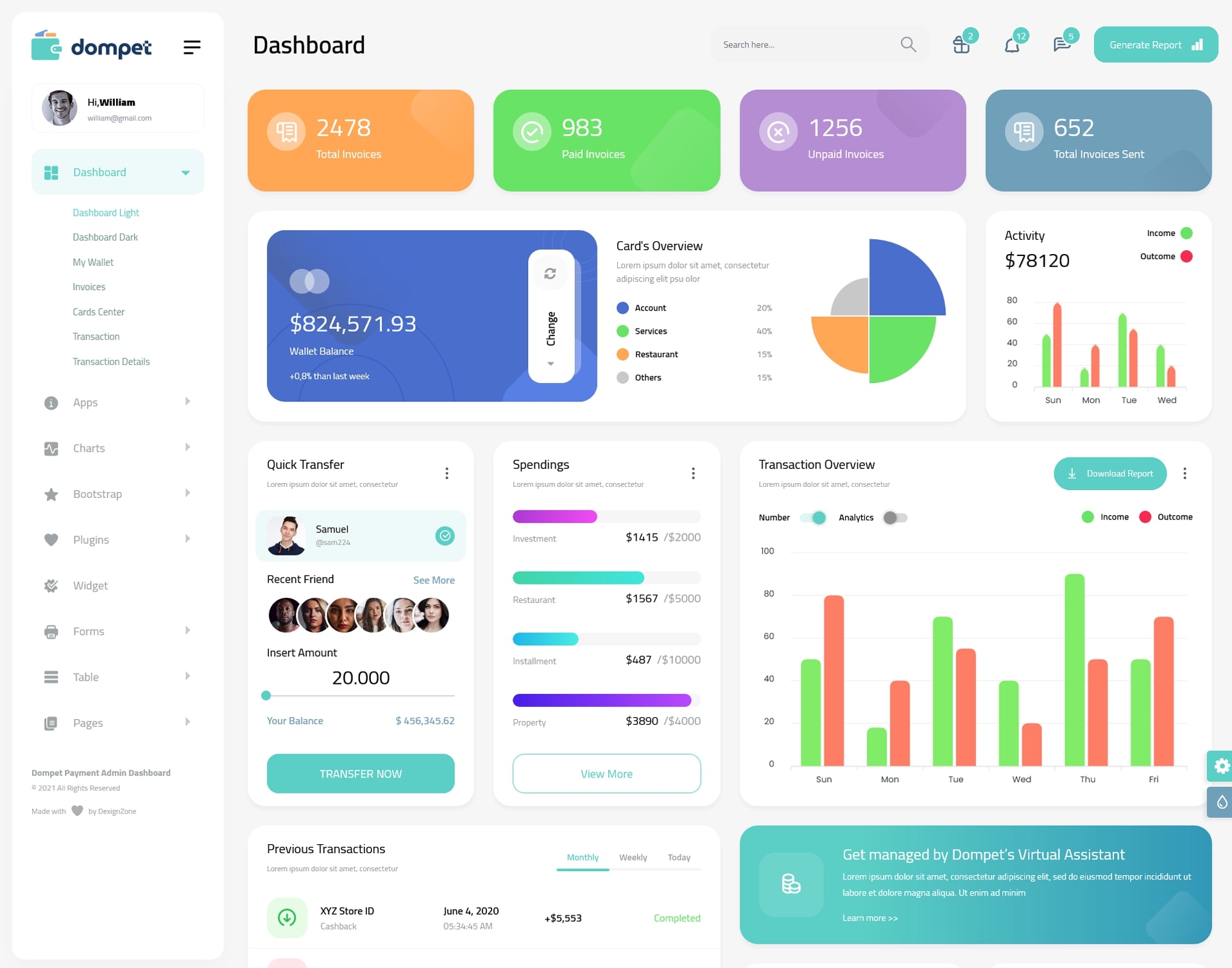Screen dimensions: 1232x968
Task: Click the Quick Transfer three-dot menu icon
Action: (446, 473)
